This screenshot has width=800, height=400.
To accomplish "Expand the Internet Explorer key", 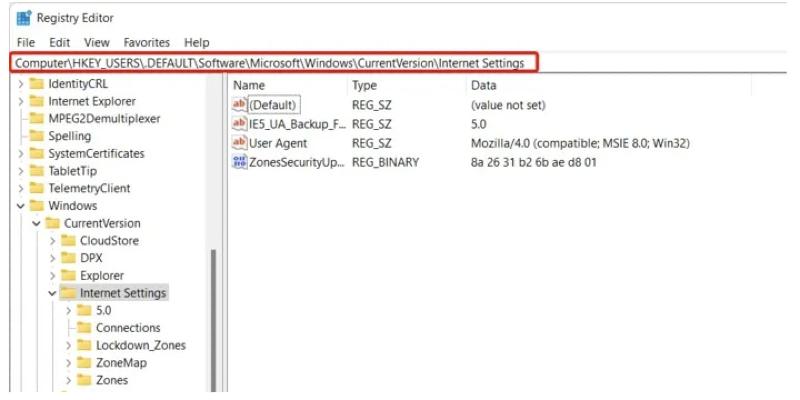I will (21, 102).
